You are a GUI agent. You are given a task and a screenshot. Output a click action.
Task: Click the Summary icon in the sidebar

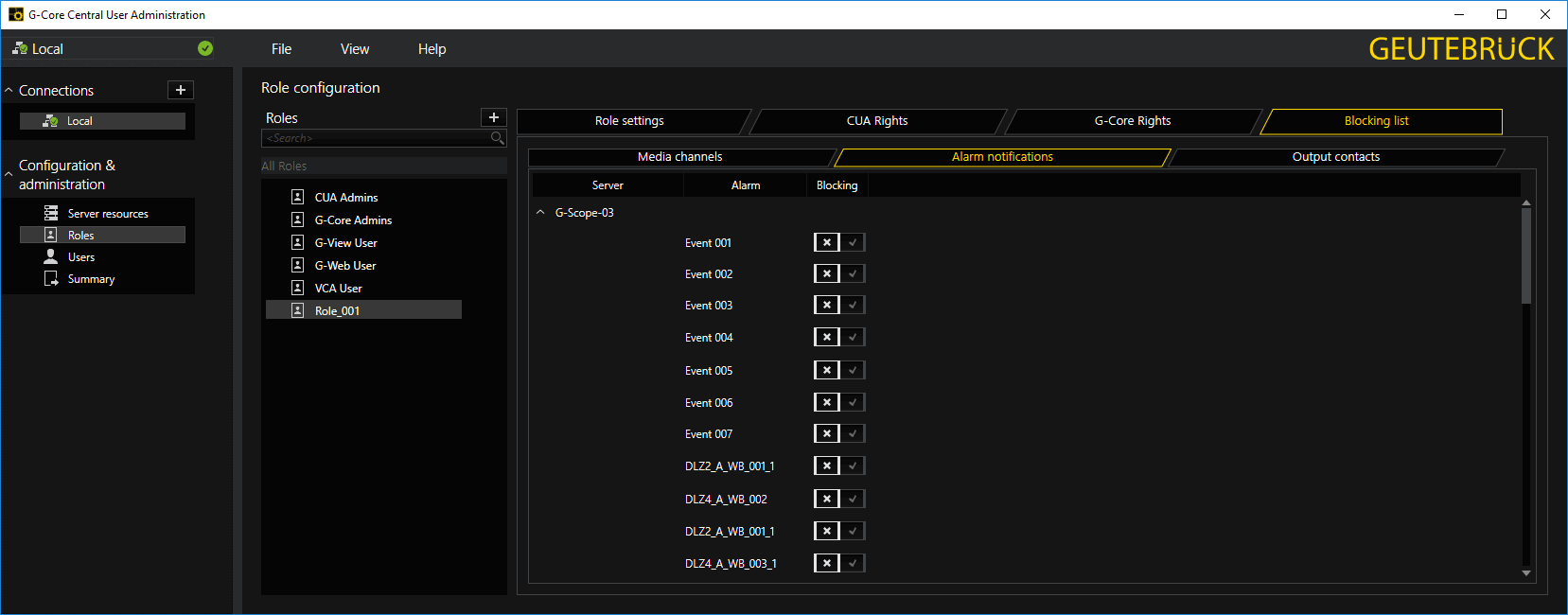[x=51, y=278]
